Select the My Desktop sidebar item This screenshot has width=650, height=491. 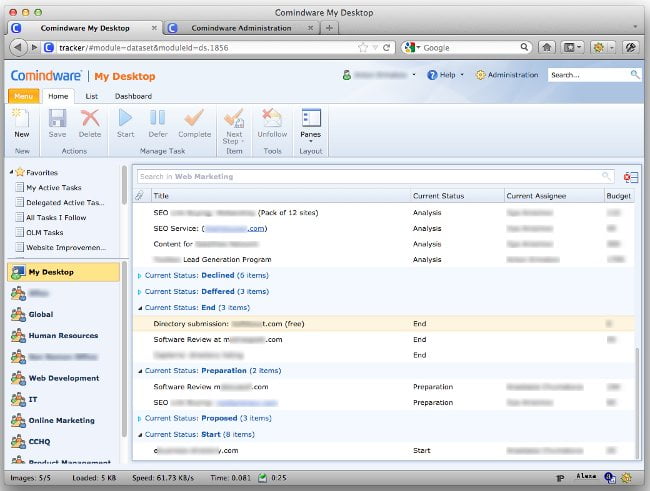63,272
